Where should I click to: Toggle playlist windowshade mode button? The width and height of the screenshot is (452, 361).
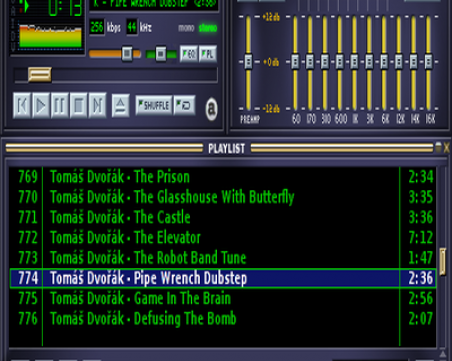coord(438,147)
